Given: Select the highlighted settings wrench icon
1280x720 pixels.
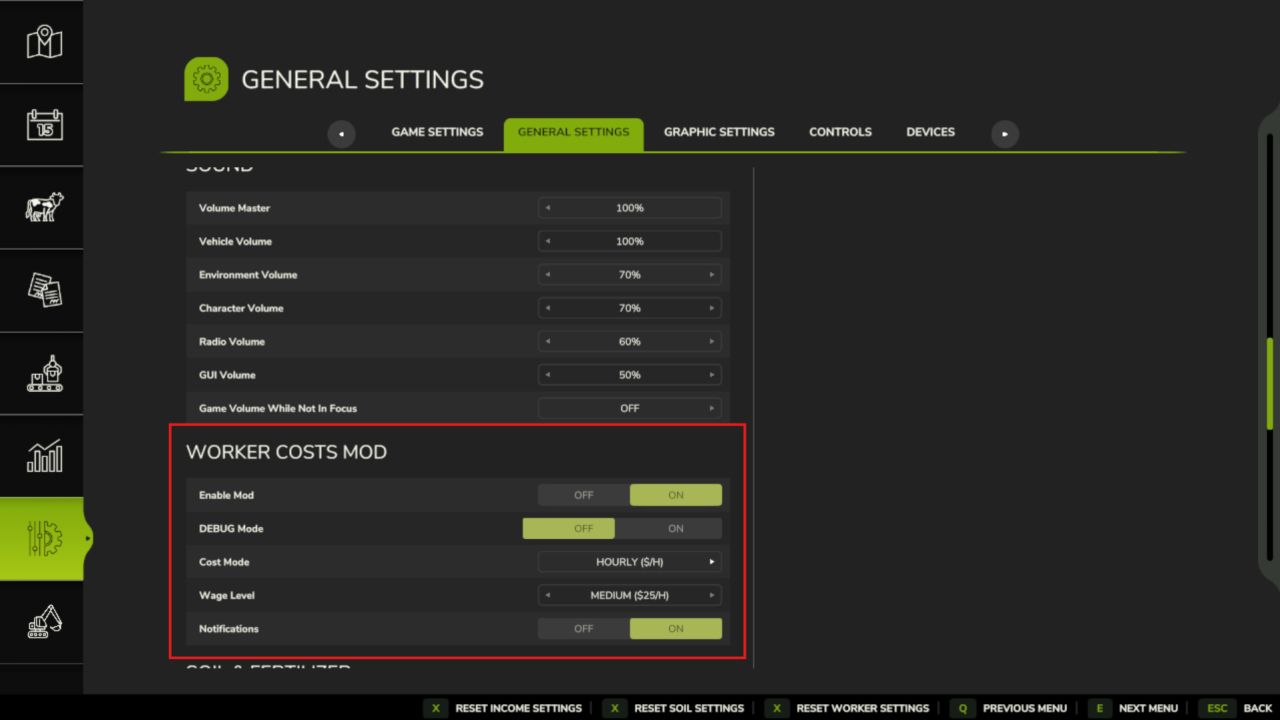Looking at the screenshot, I should pos(42,540).
